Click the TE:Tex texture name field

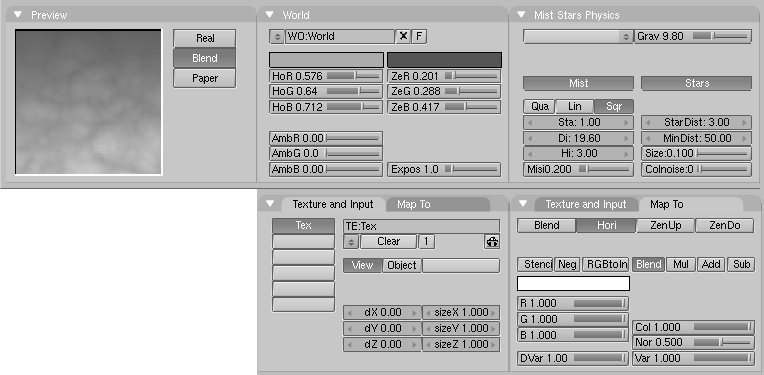421,226
